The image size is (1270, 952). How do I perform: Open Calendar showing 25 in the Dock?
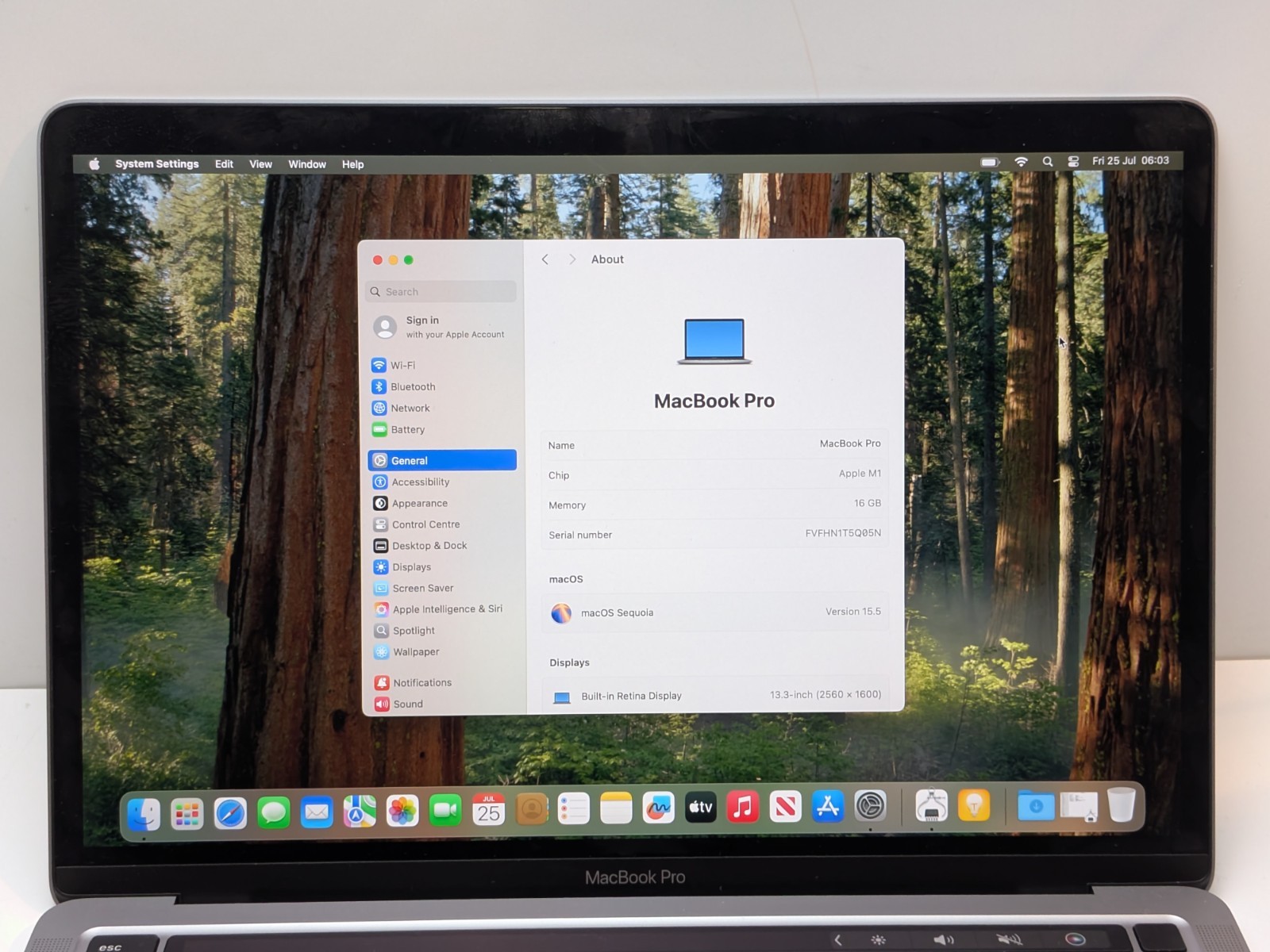tap(488, 810)
